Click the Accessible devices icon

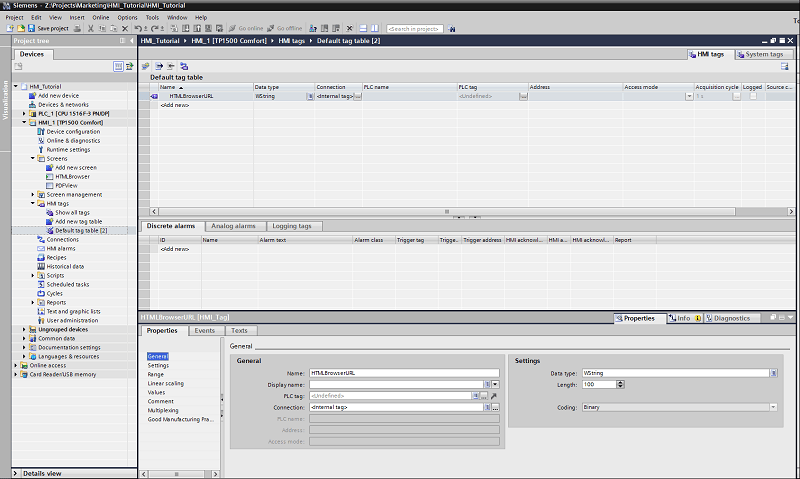coord(313,29)
